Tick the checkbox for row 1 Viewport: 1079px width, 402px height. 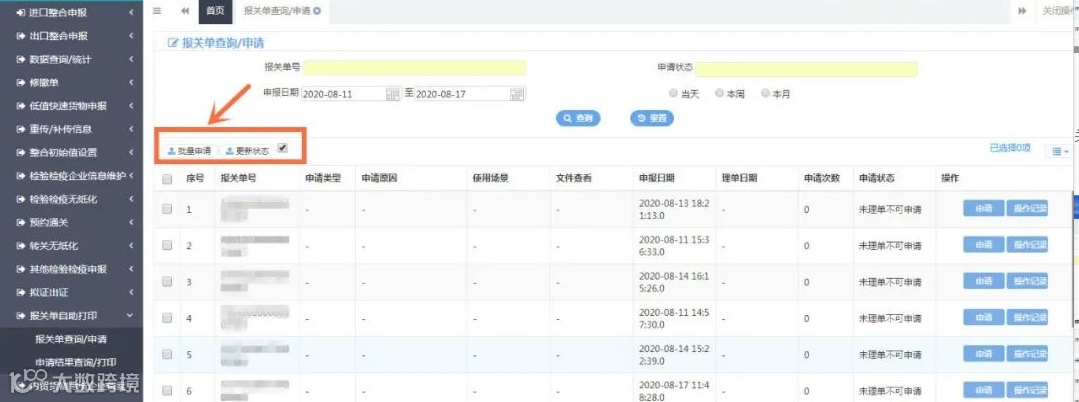point(167,209)
